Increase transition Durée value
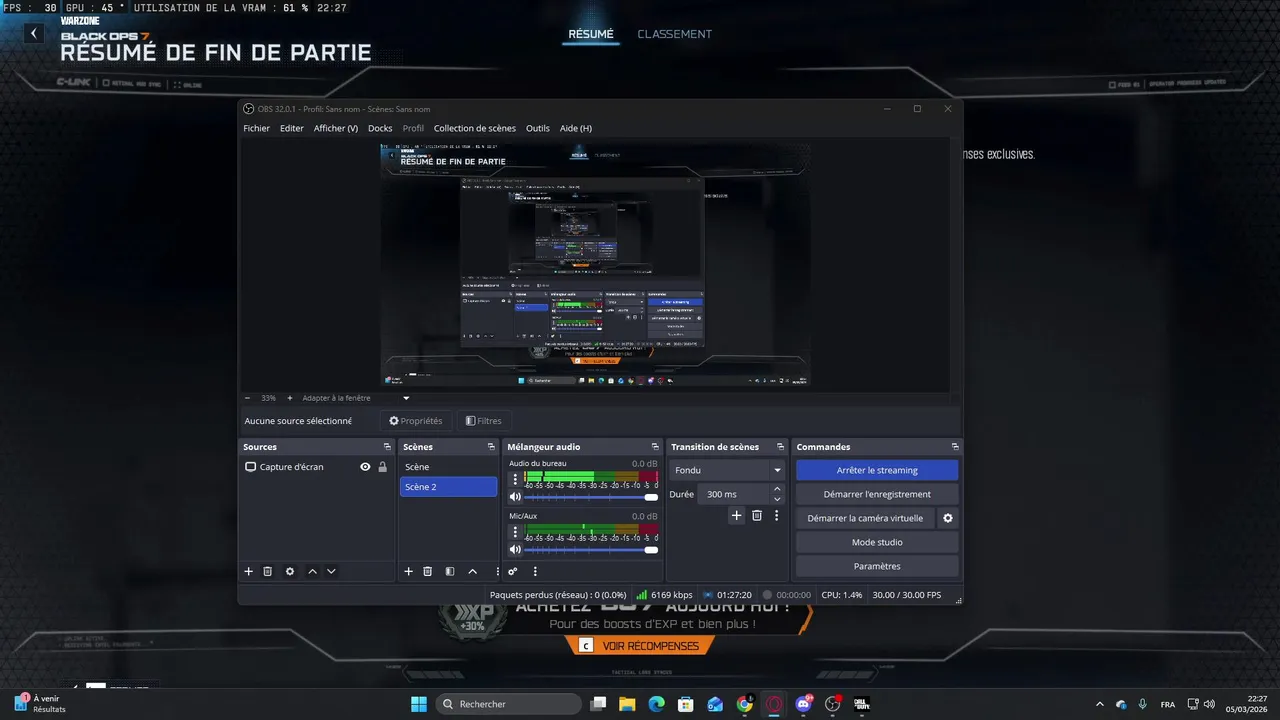 (x=777, y=489)
